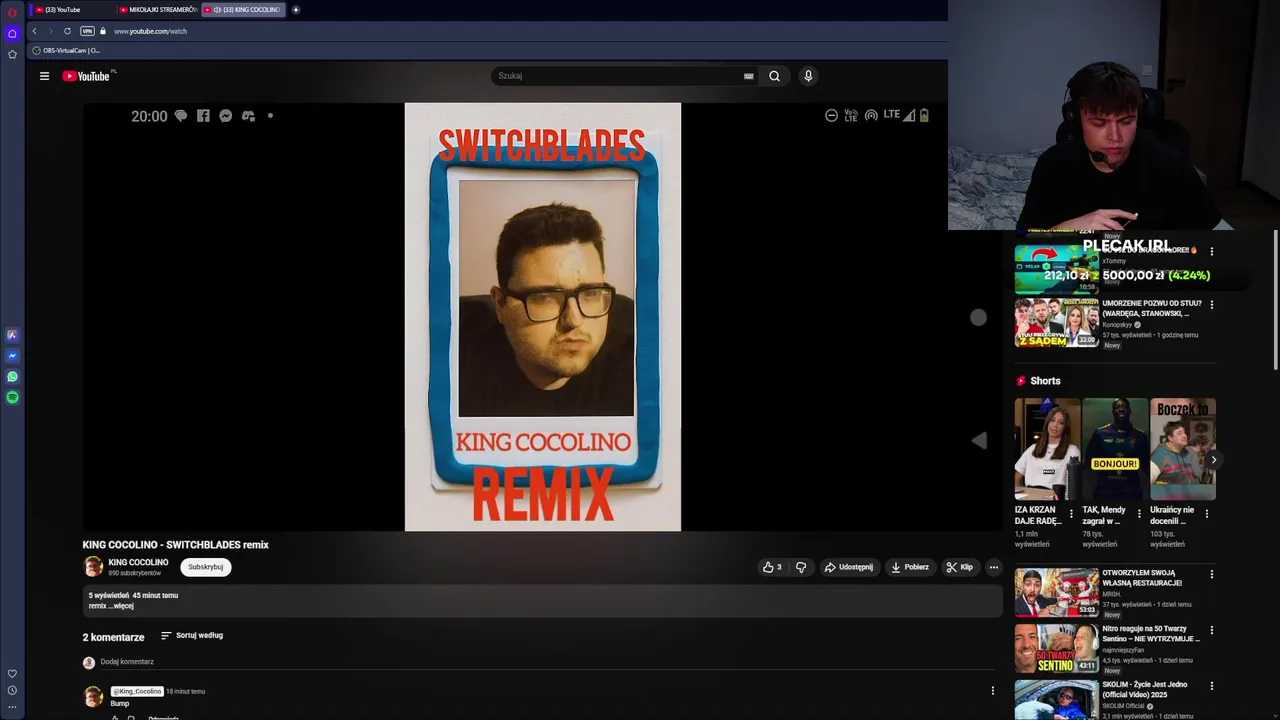The image size is (1280, 720).
Task: Open UMORZENIE POZWU OD STUU video thumbnail
Action: pos(1057,322)
